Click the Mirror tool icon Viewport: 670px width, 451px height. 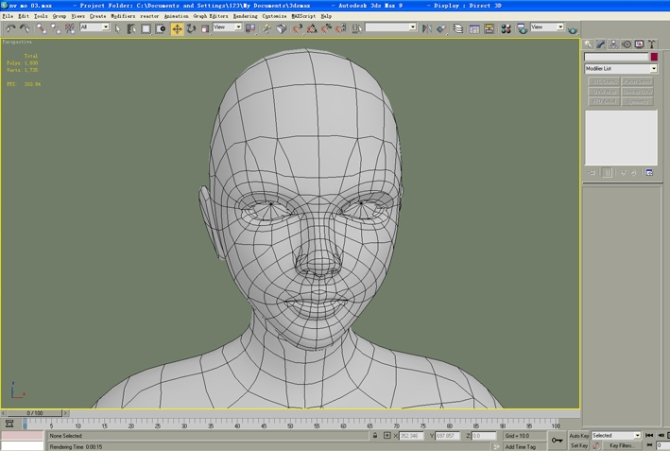[426, 29]
